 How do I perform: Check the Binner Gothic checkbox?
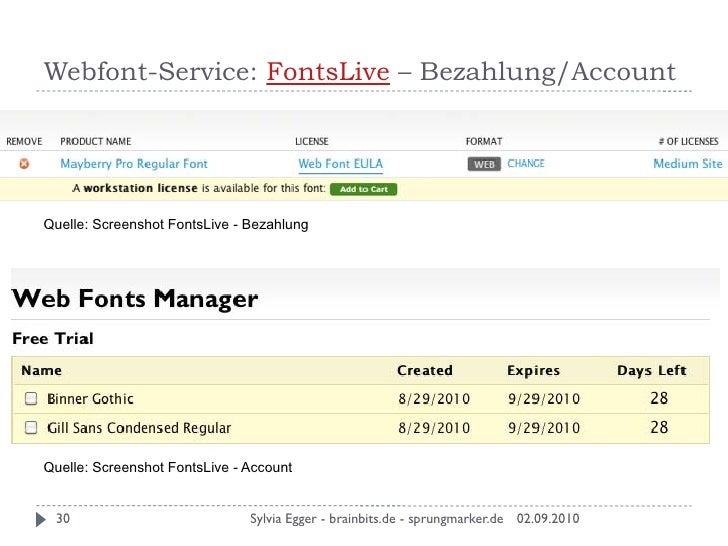[31, 398]
